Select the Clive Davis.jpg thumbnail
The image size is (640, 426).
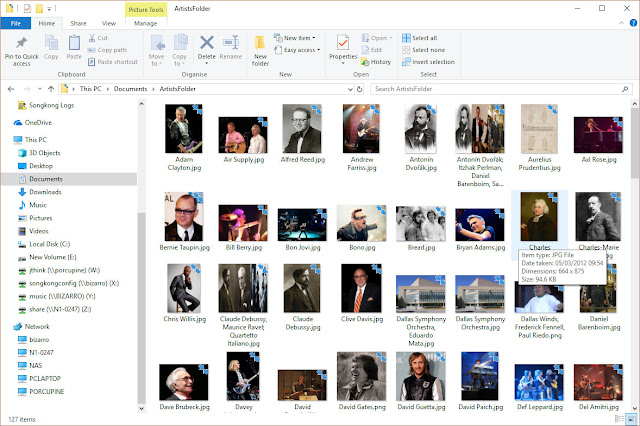(x=362, y=288)
